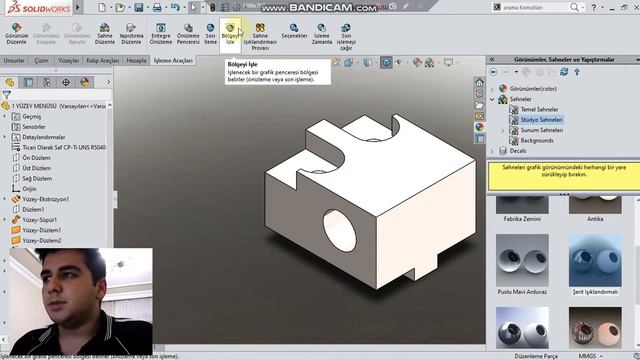Click the Select cursor tool in title bar
Viewport: 640px width, 360px height.
pyautogui.click(x=193, y=7)
